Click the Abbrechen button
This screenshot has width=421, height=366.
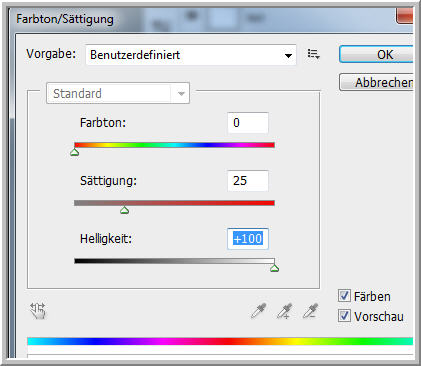(x=376, y=82)
